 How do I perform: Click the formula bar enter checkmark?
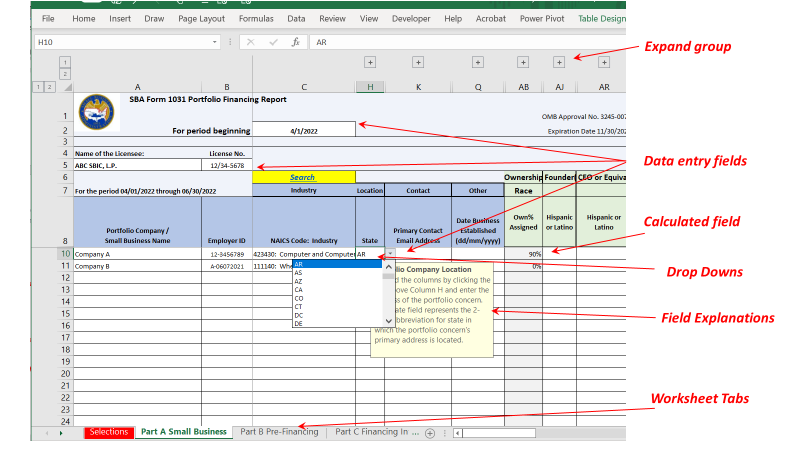[272, 43]
